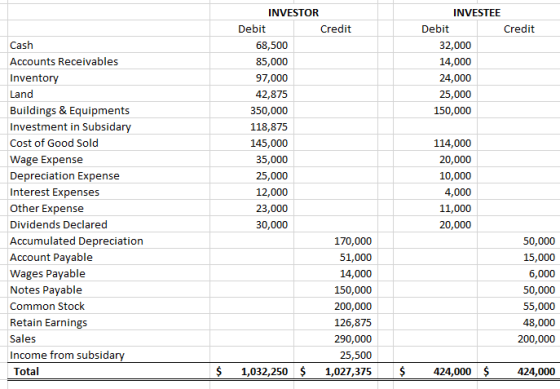Click investor retained earnings 126,875
Screen dimensions: 560x389
(353, 323)
